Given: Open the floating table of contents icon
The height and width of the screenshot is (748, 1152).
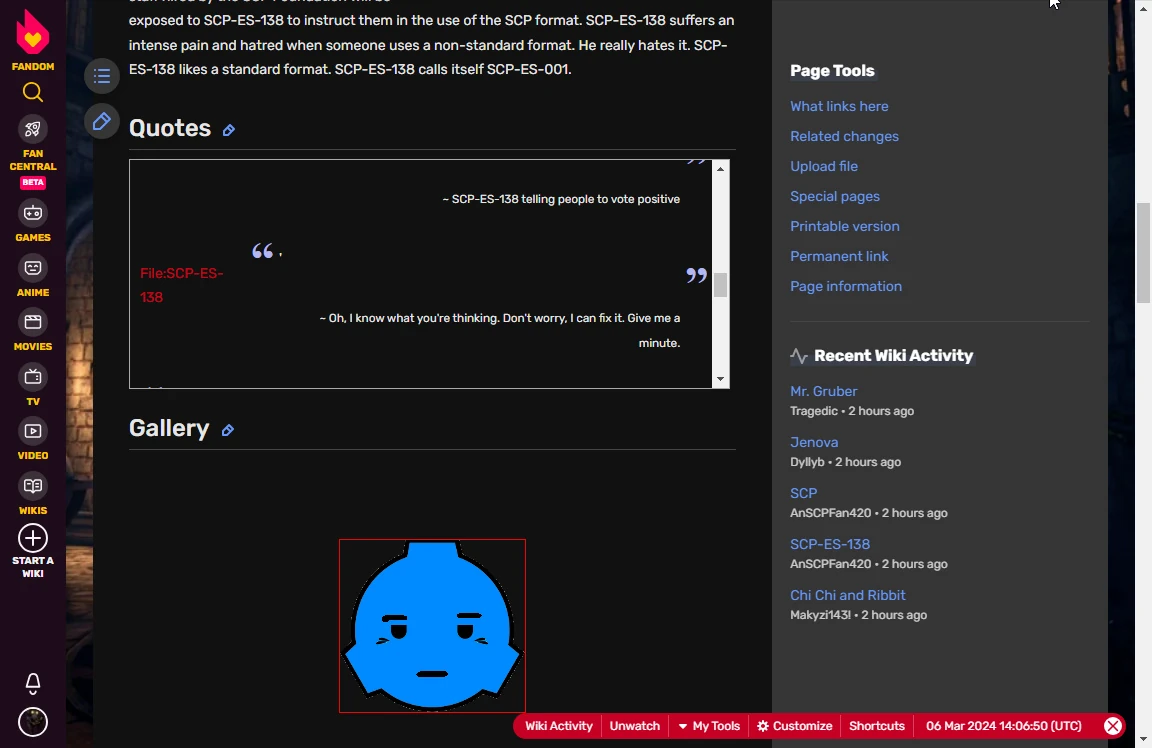Looking at the screenshot, I should [x=101, y=75].
